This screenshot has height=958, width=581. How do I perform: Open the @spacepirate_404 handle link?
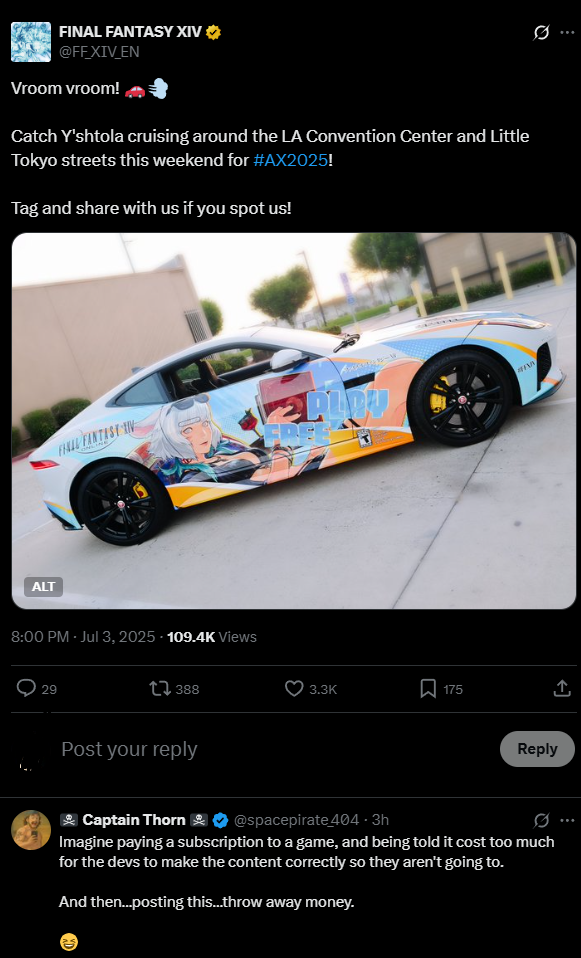pyautogui.click(x=296, y=820)
